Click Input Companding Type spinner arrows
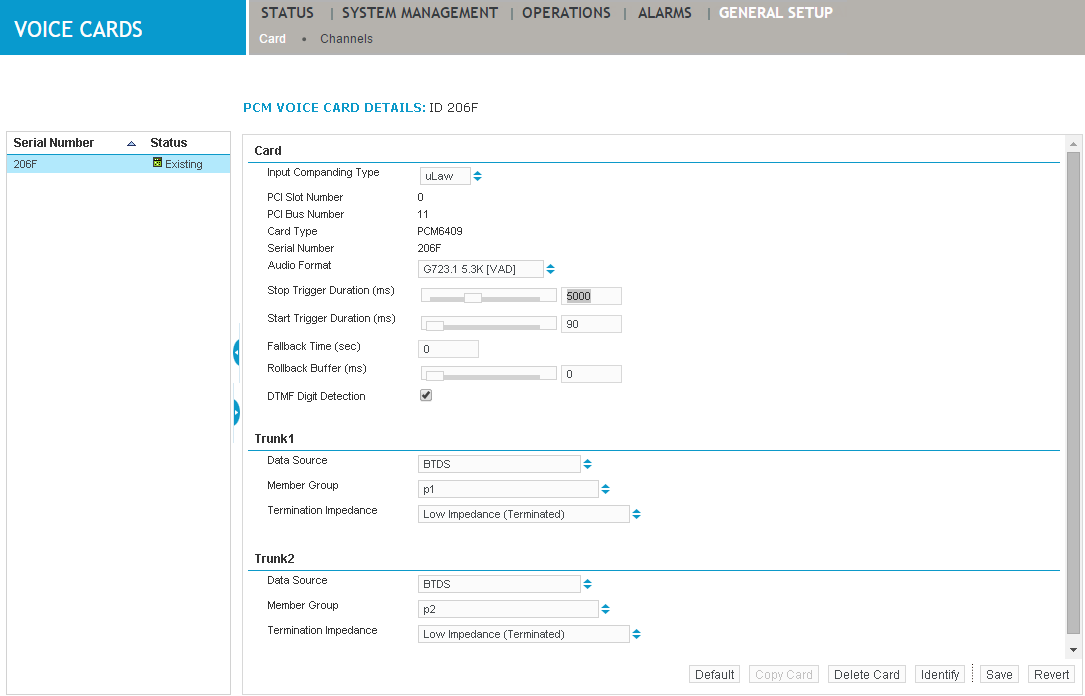The width and height of the screenshot is (1085, 696). tap(477, 176)
